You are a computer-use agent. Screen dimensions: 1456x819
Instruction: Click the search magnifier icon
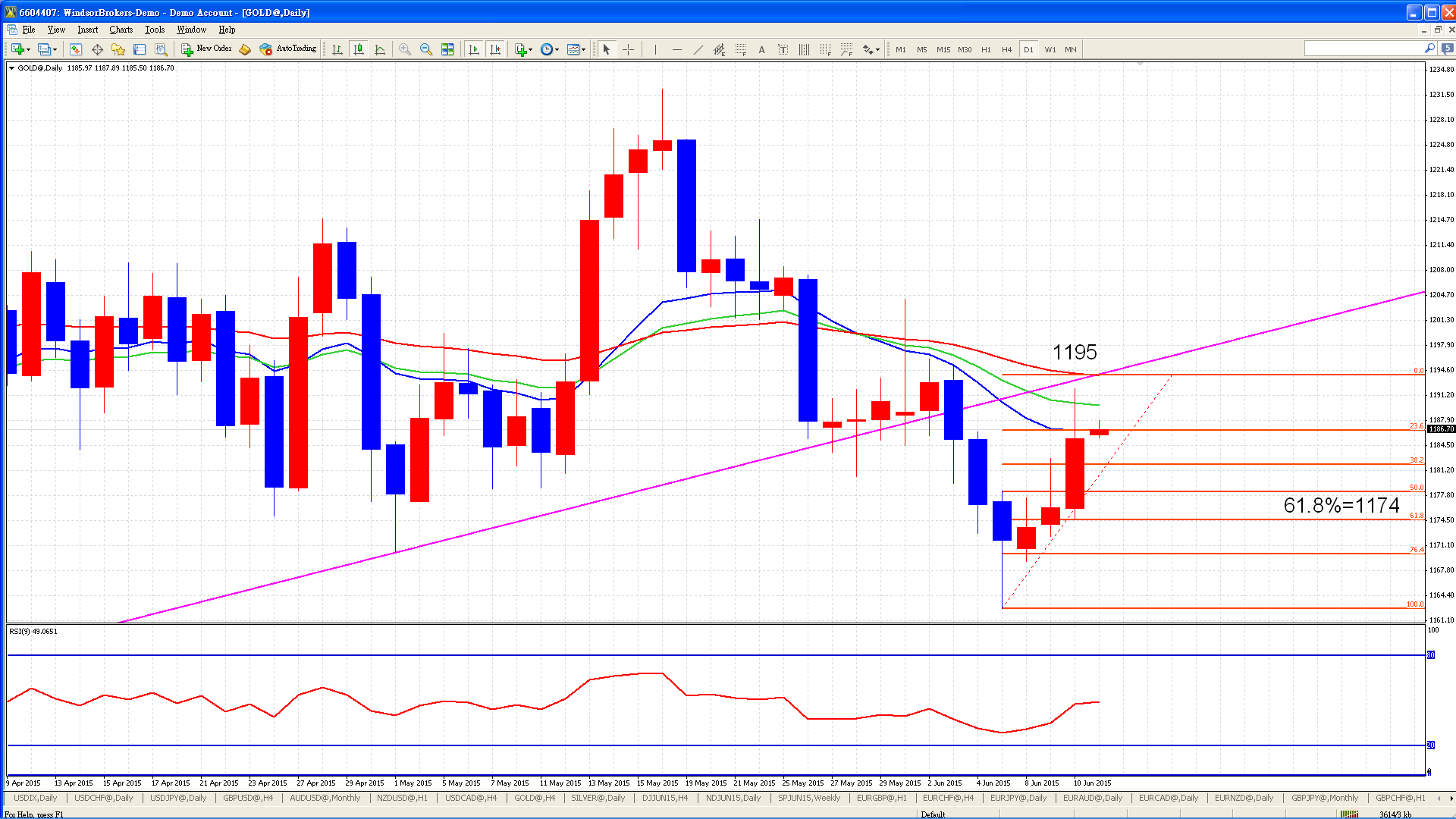click(1429, 49)
